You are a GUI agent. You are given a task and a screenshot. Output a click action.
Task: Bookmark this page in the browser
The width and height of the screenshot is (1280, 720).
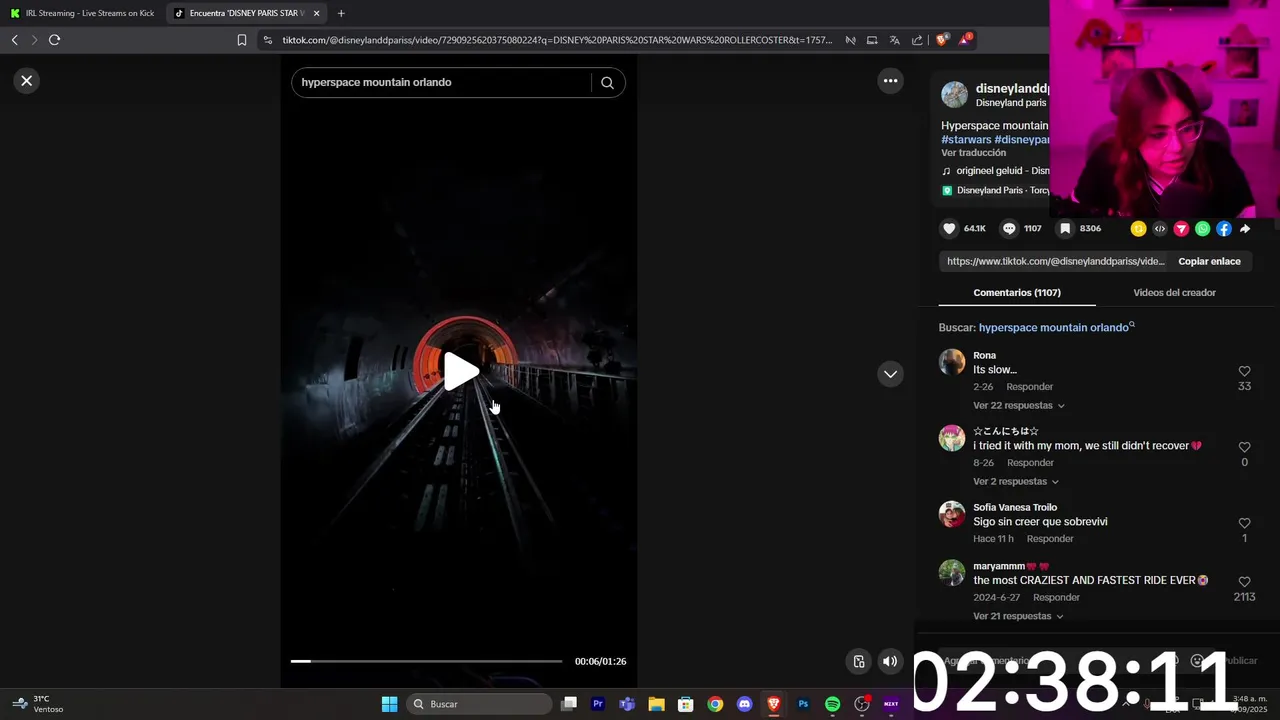[241, 40]
